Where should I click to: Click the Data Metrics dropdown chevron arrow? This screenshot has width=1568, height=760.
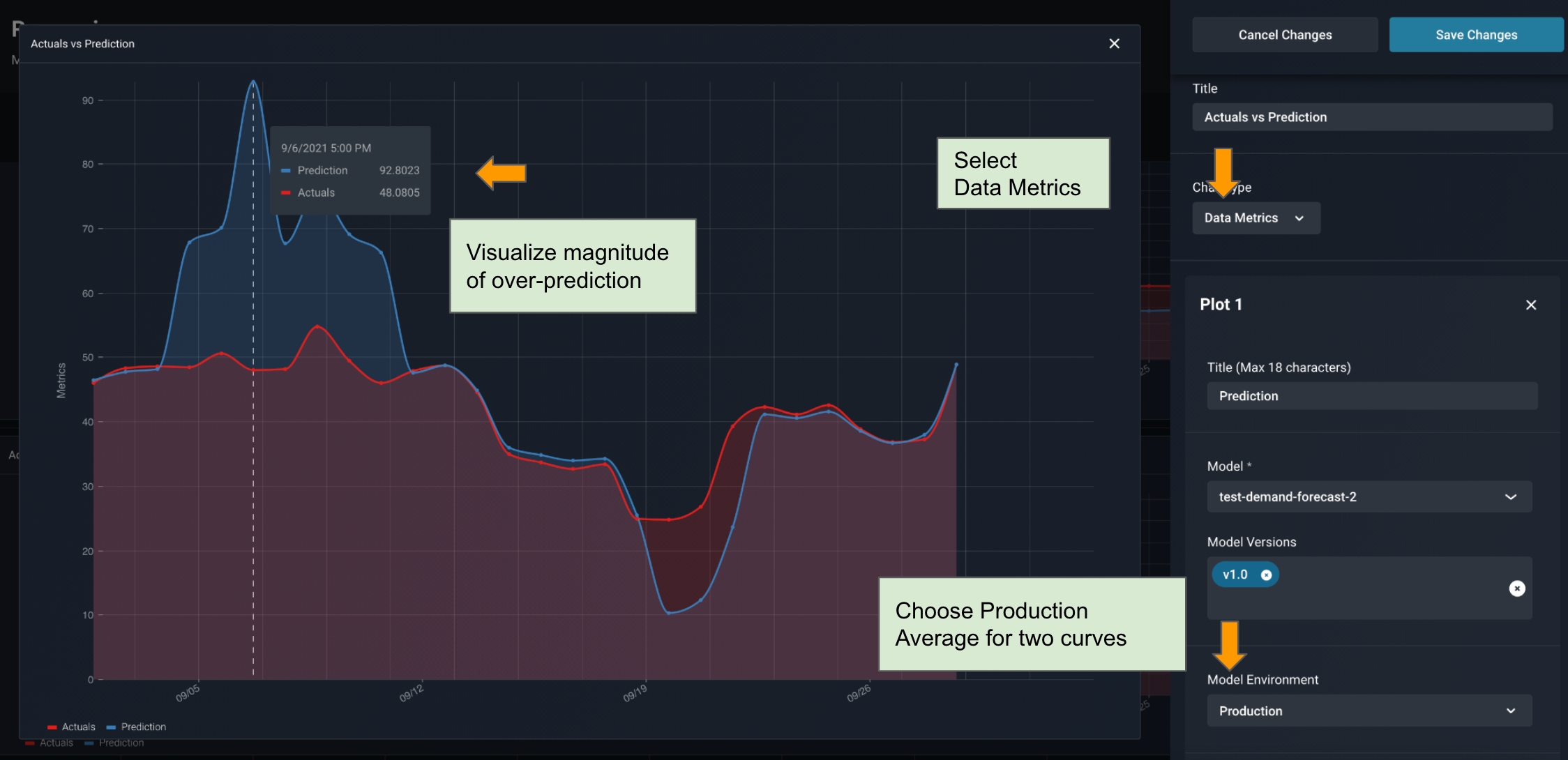pyautogui.click(x=1299, y=218)
